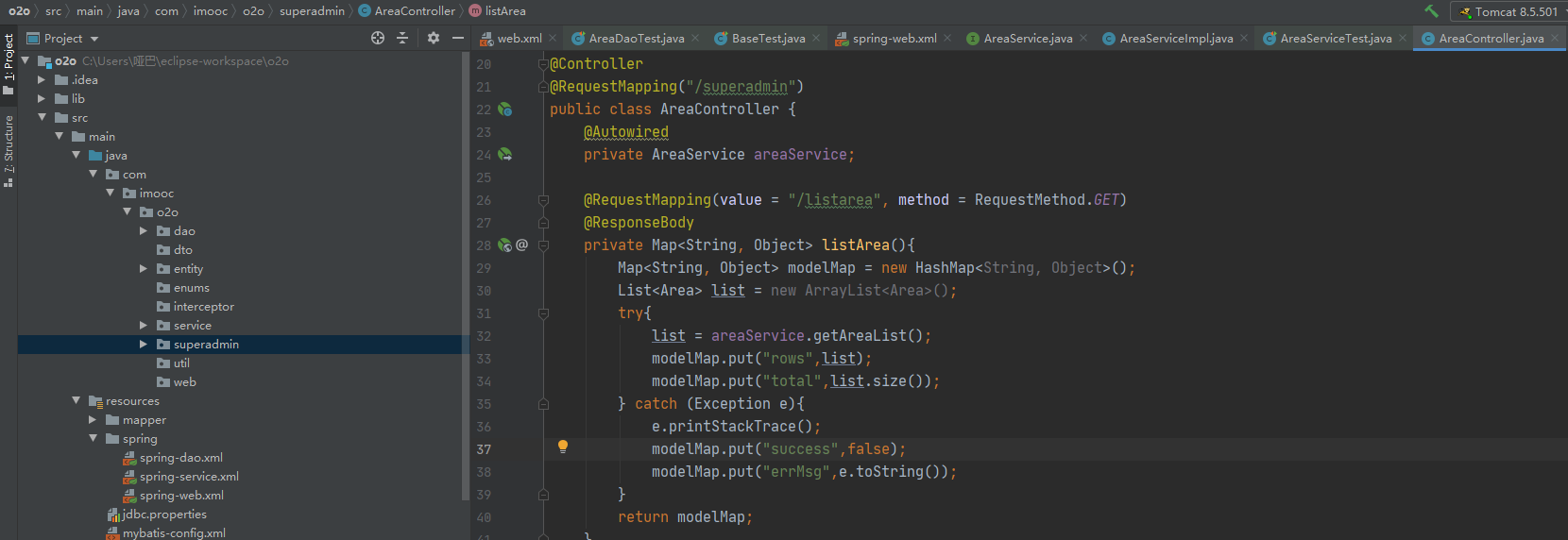Close the AreaServiceTest.java tab
Image resolution: width=1568 pixels, height=540 pixels.
click(x=1403, y=39)
